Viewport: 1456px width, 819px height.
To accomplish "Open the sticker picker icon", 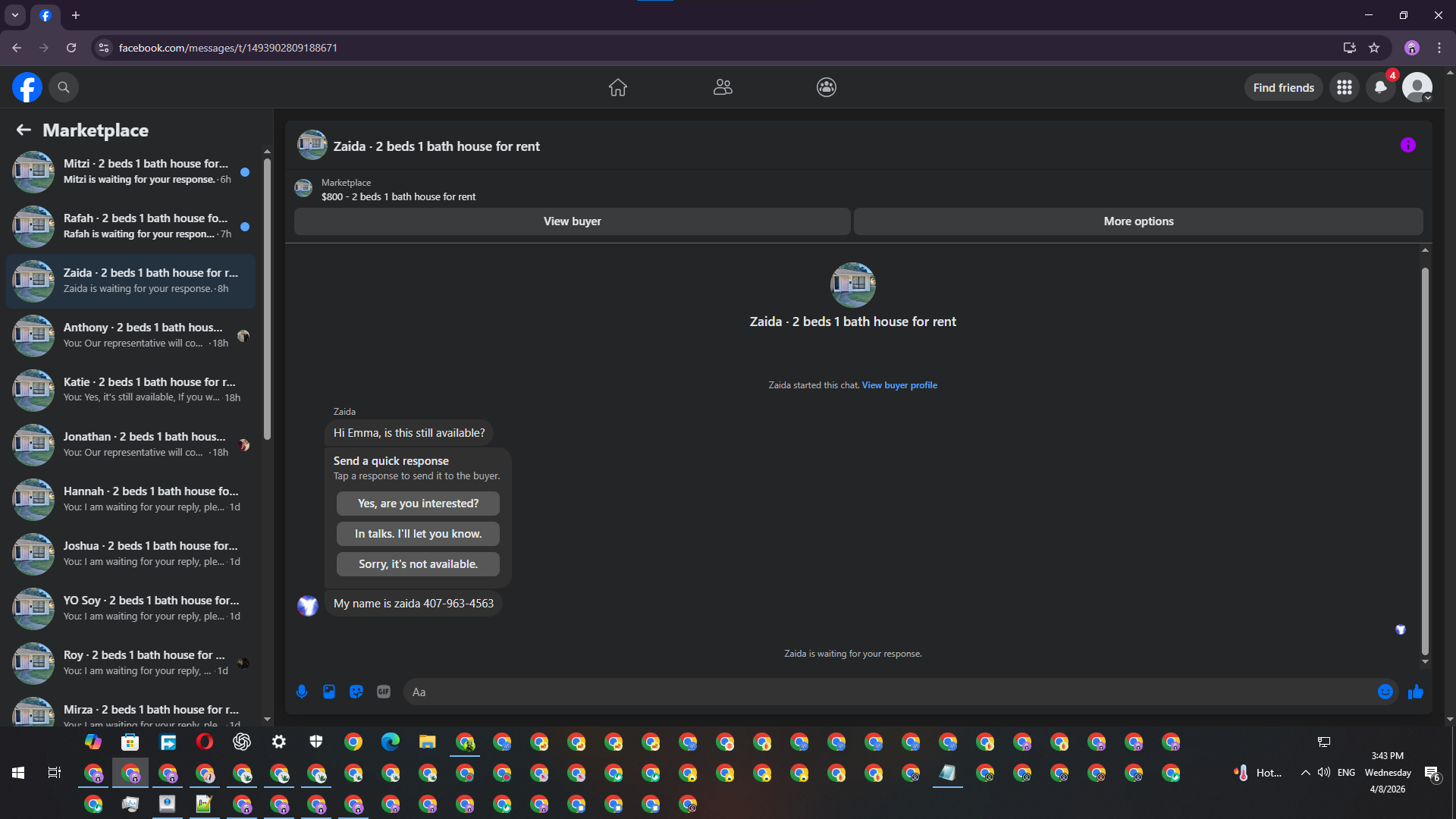I will [x=356, y=692].
